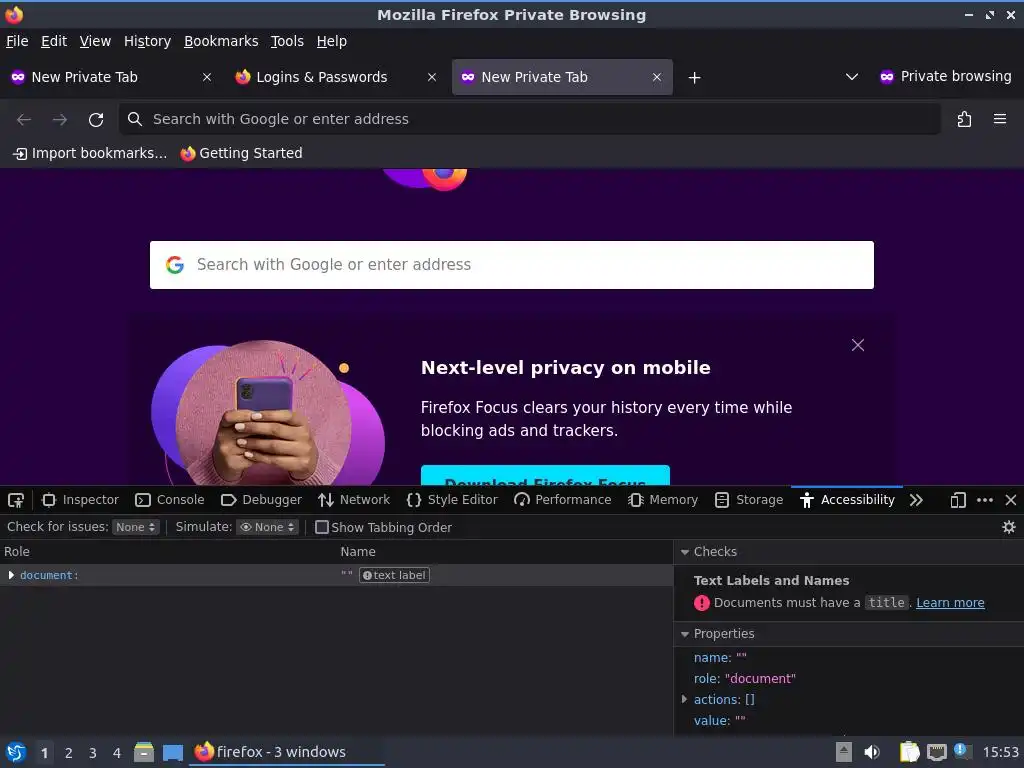
Task: Open the Help menu
Action: click(x=332, y=41)
